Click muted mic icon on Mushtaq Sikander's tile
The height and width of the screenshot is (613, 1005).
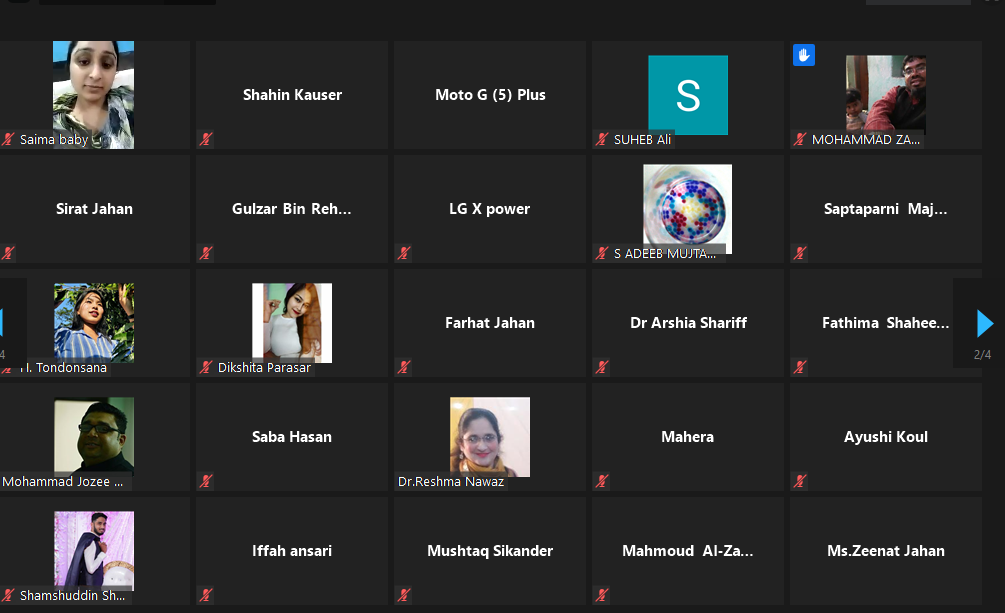404,596
